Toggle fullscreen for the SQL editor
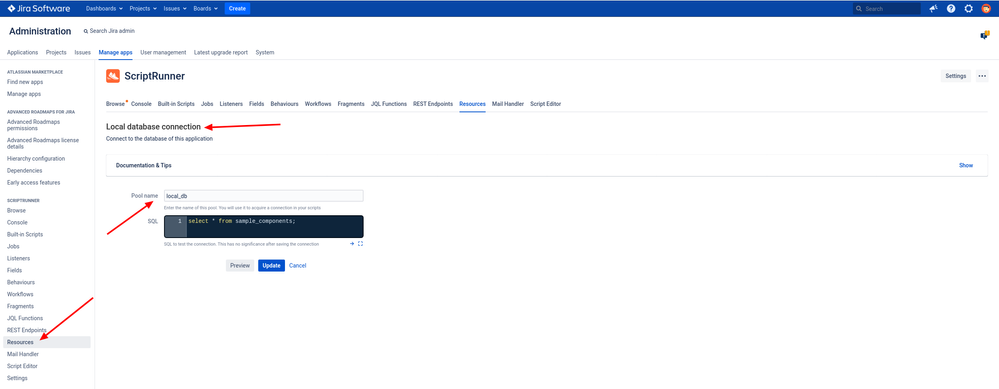The height and width of the screenshot is (389, 999). click(360, 243)
